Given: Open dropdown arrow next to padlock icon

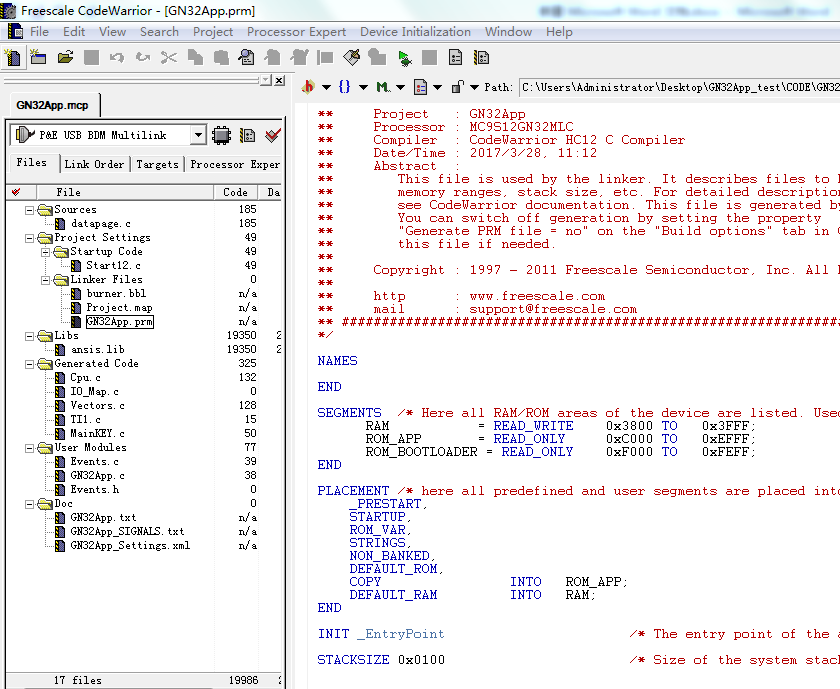Looking at the screenshot, I should click(474, 87).
